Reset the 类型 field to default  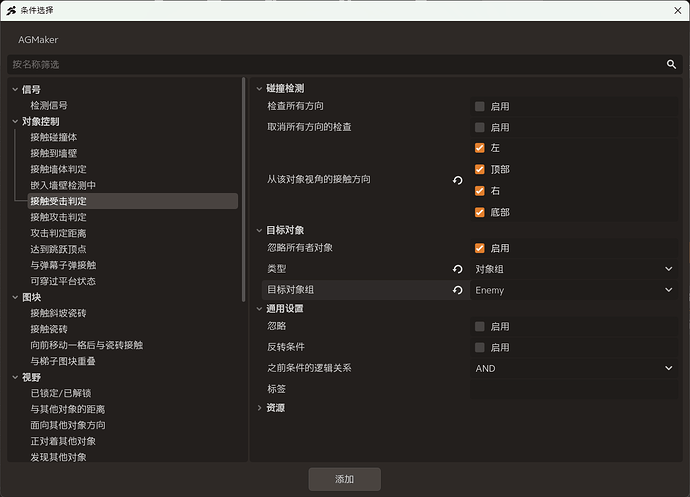point(458,269)
